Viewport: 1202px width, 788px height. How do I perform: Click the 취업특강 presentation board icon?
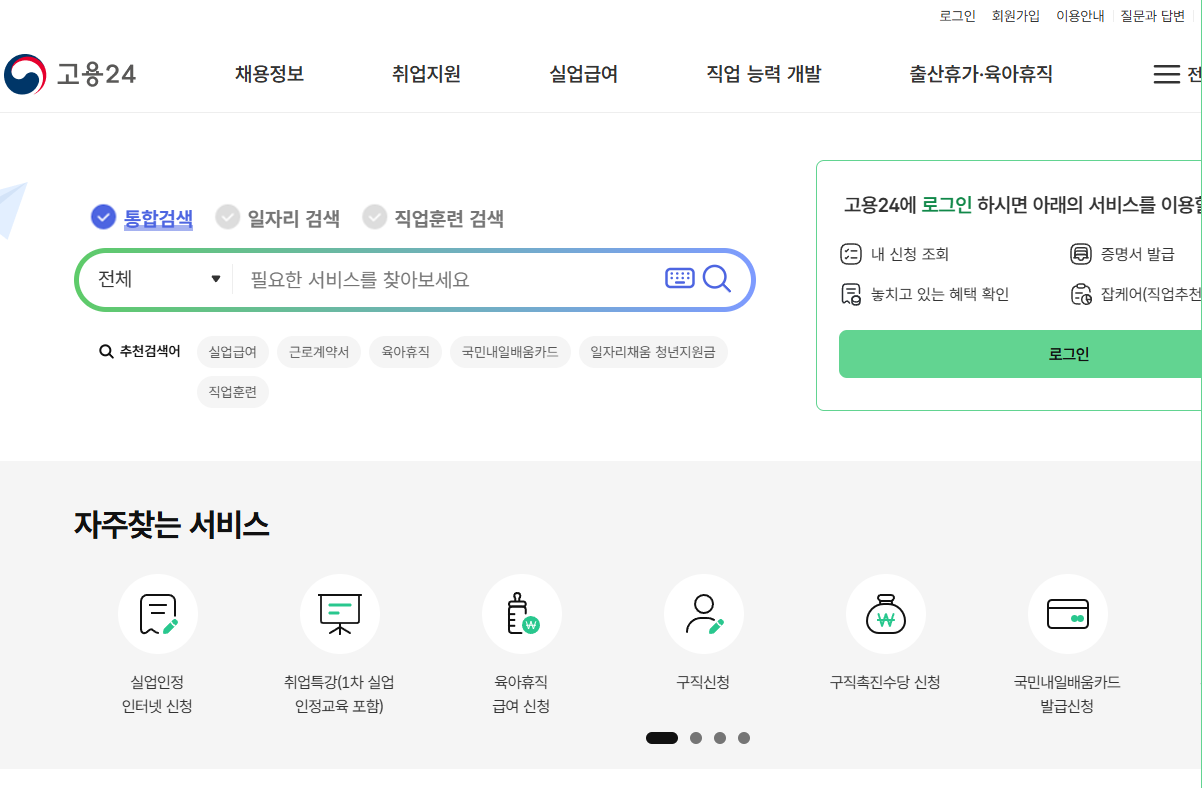coord(340,614)
